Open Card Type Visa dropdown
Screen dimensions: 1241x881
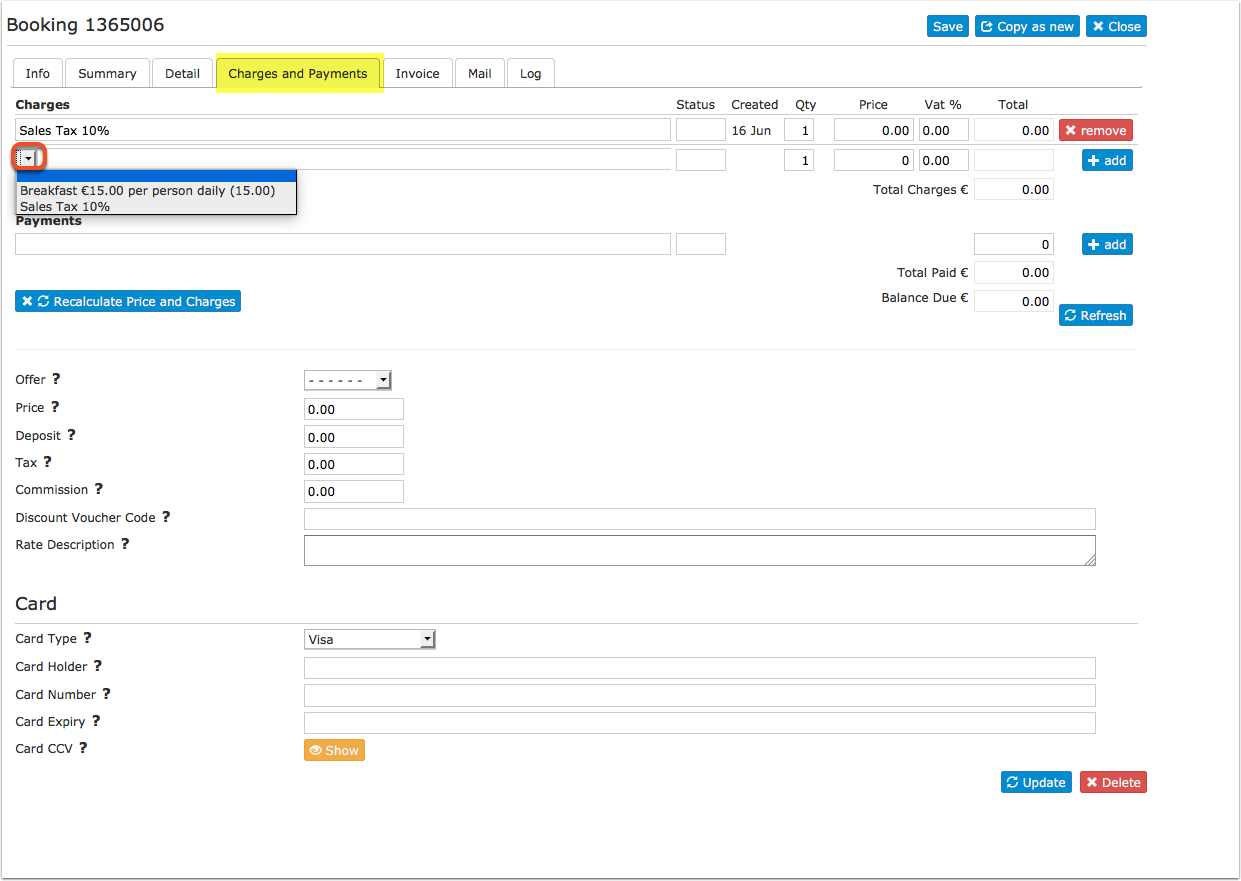pyautogui.click(x=370, y=639)
